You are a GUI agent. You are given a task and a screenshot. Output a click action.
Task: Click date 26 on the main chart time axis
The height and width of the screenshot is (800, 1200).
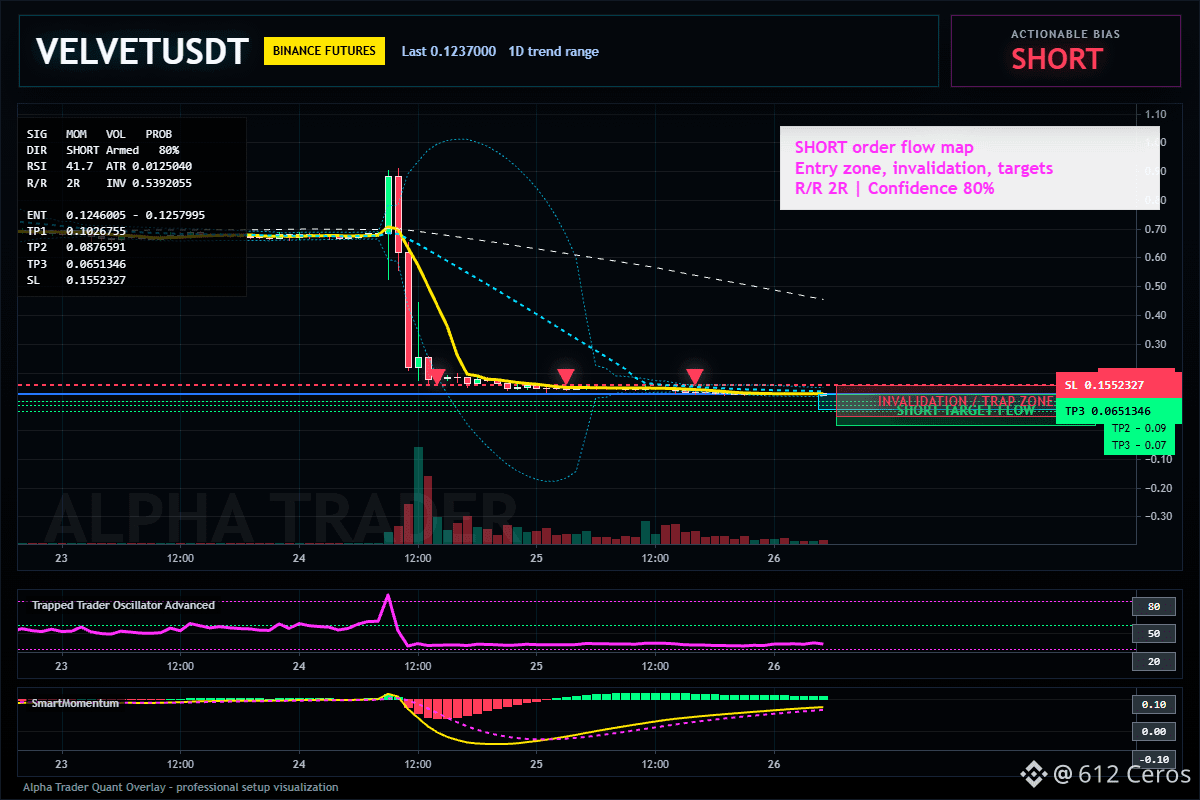pyautogui.click(x=773, y=557)
